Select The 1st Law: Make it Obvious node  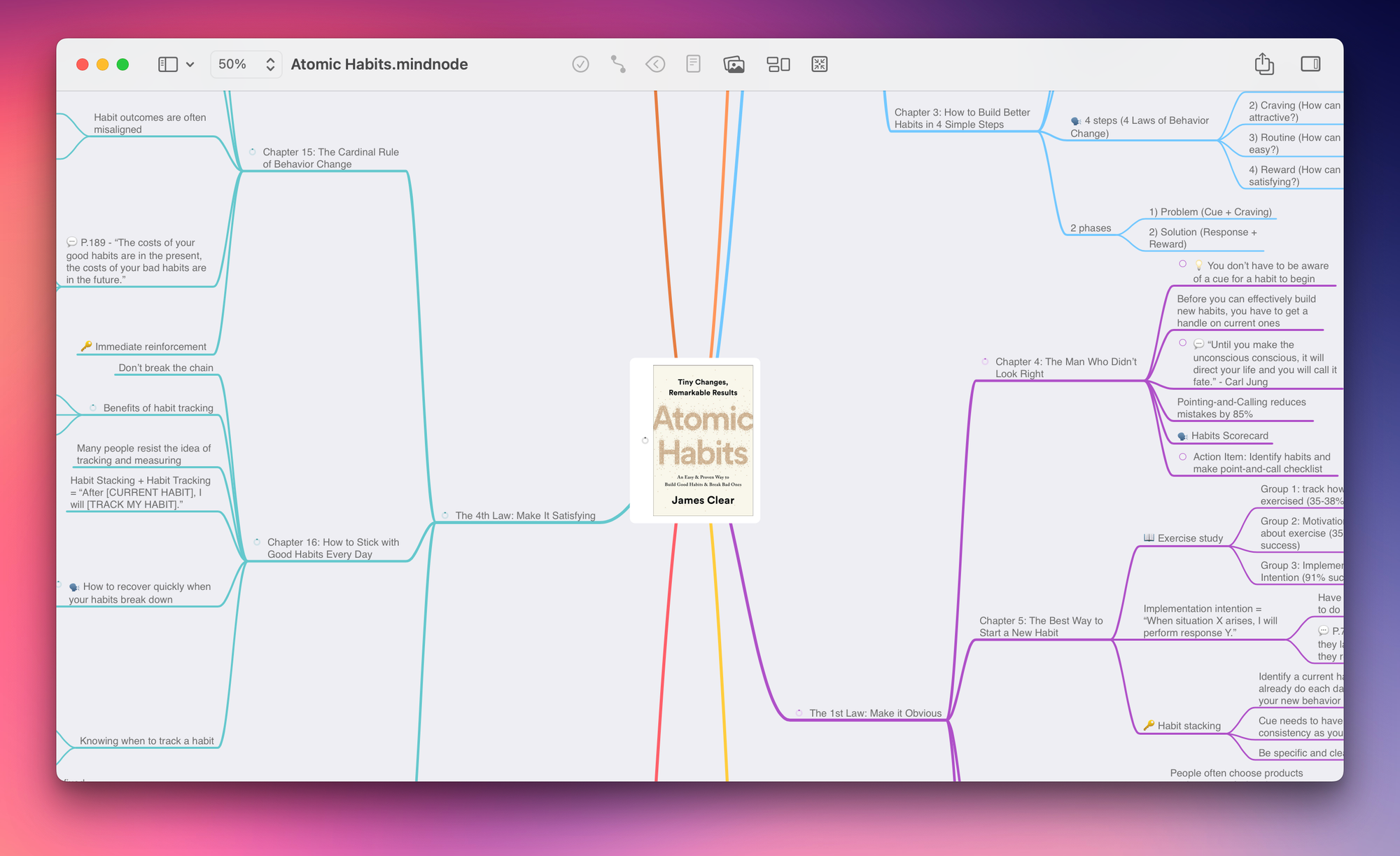coord(875,713)
